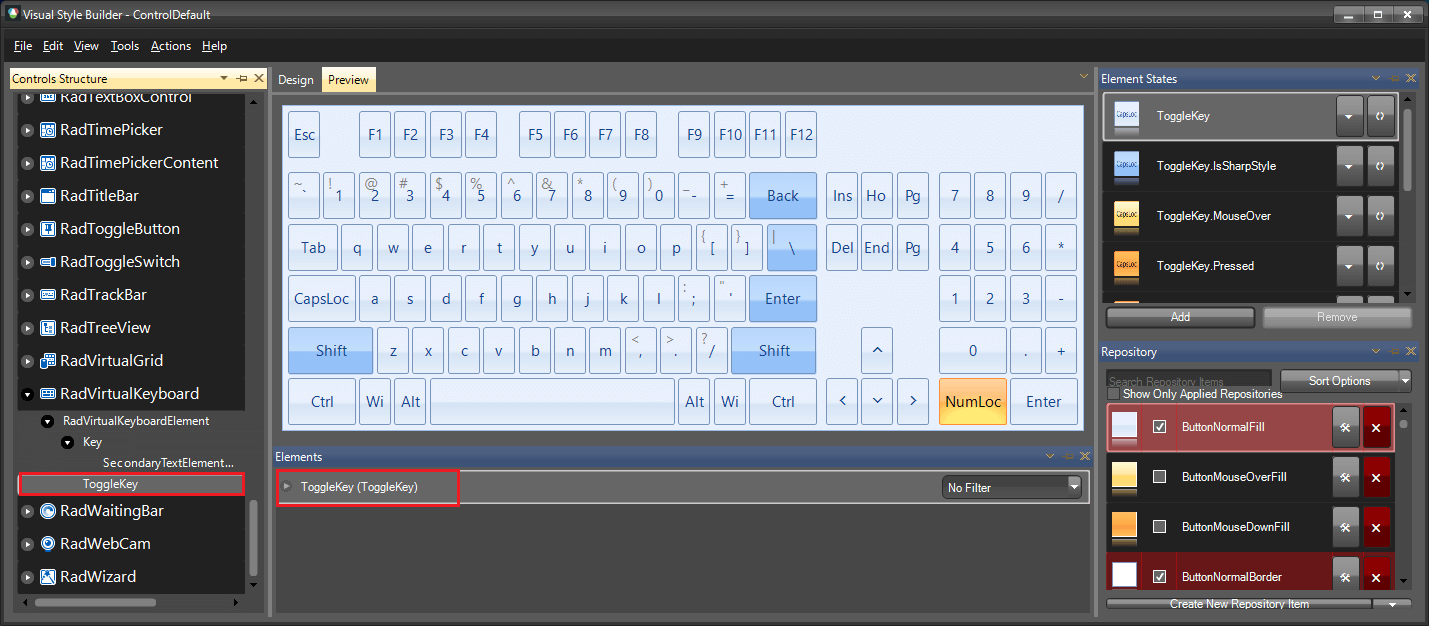Click the RadTreeView icon in the tree
The image size is (1429, 626).
(x=47, y=327)
